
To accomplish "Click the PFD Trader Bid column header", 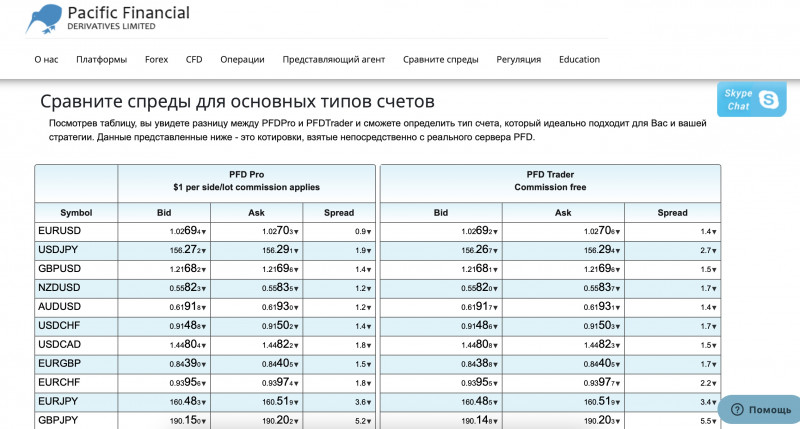I will point(441,213).
